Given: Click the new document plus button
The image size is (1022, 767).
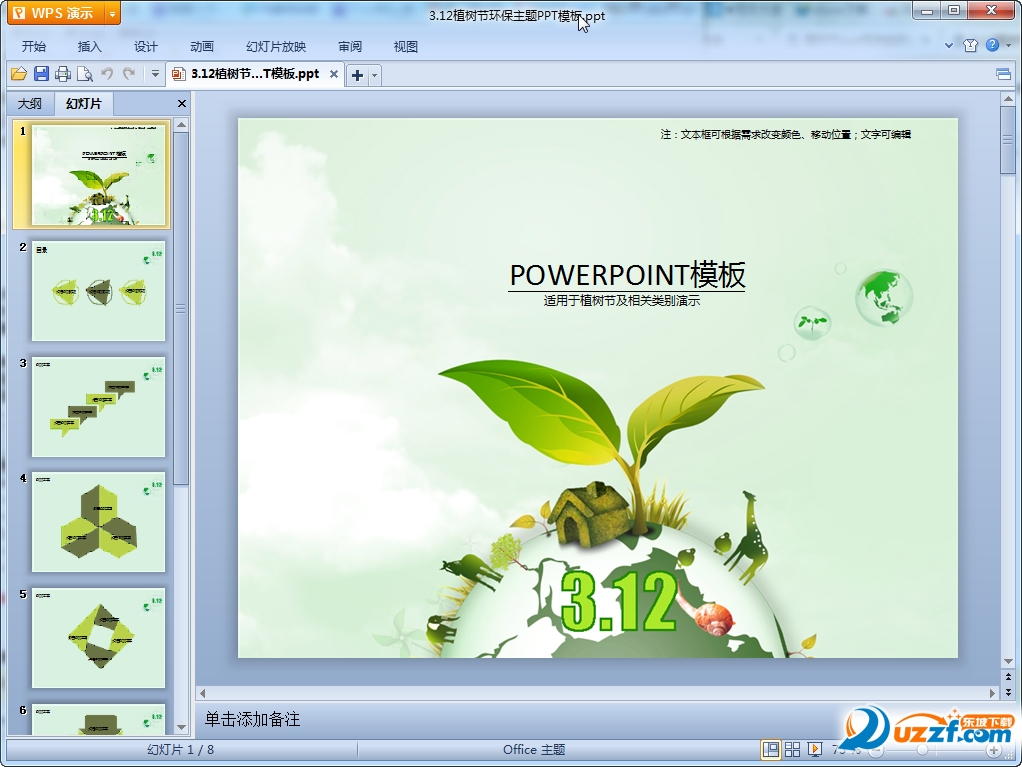Looking at the screenshot, I should click(357, 75).
